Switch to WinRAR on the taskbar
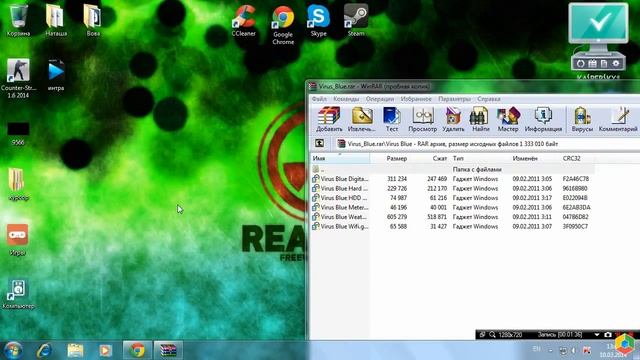 [x=168, y=351]
